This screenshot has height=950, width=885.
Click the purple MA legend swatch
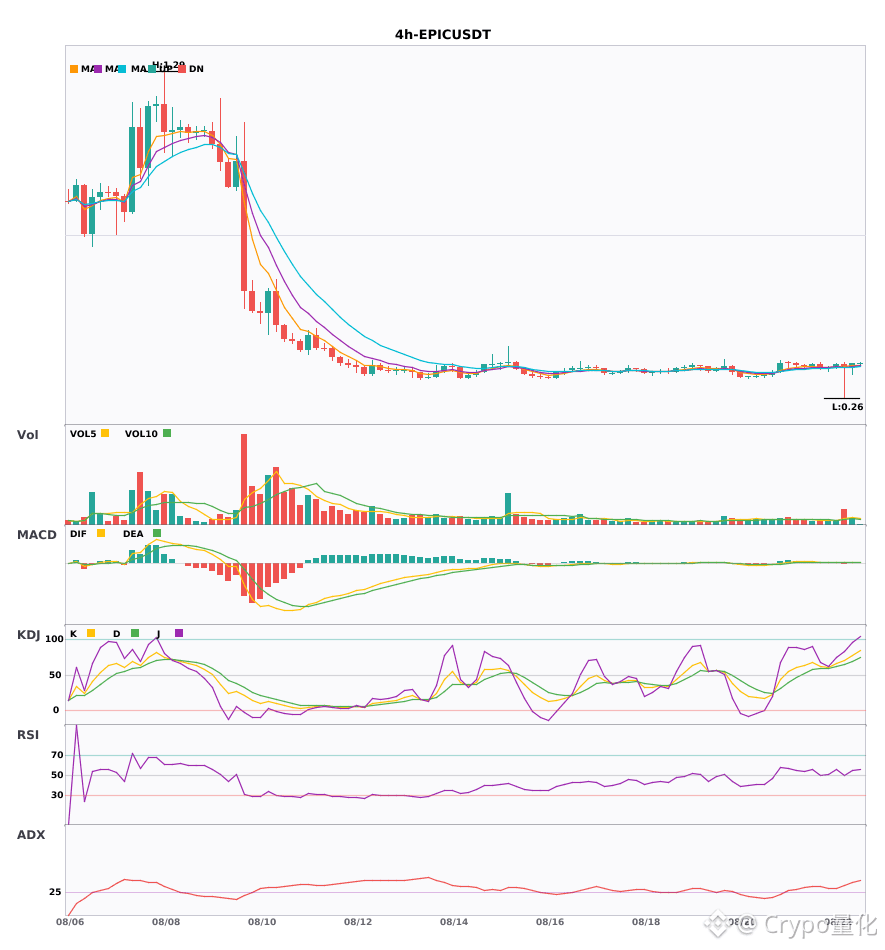click(98, 69)
